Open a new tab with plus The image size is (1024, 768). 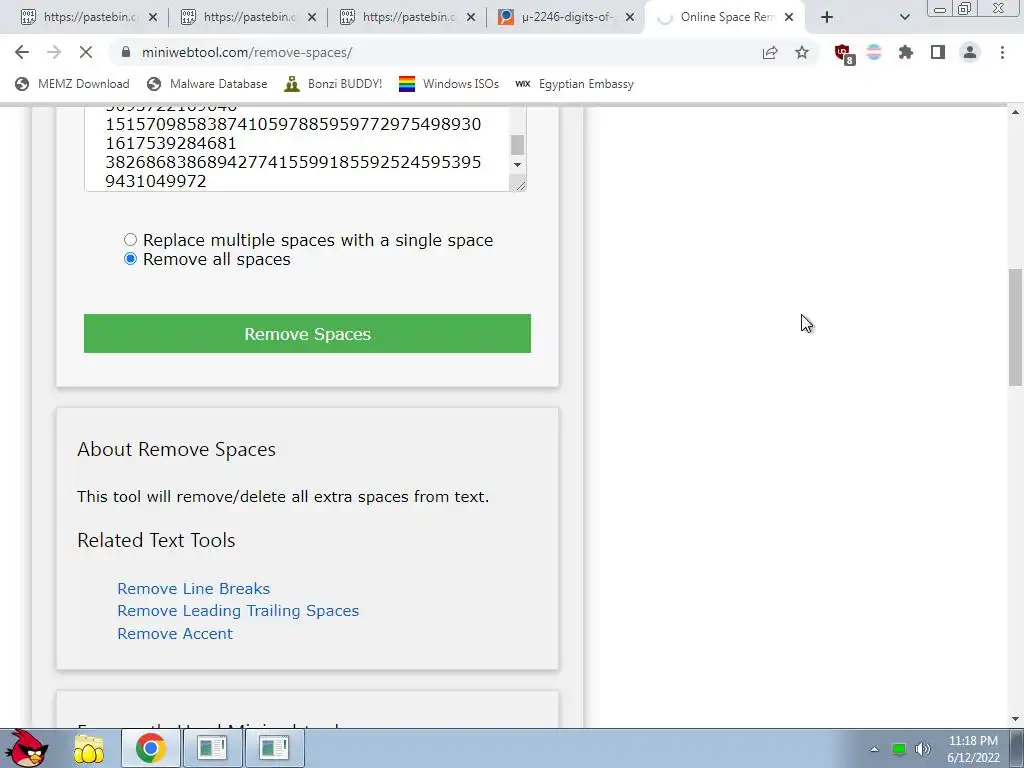(827, 17)
